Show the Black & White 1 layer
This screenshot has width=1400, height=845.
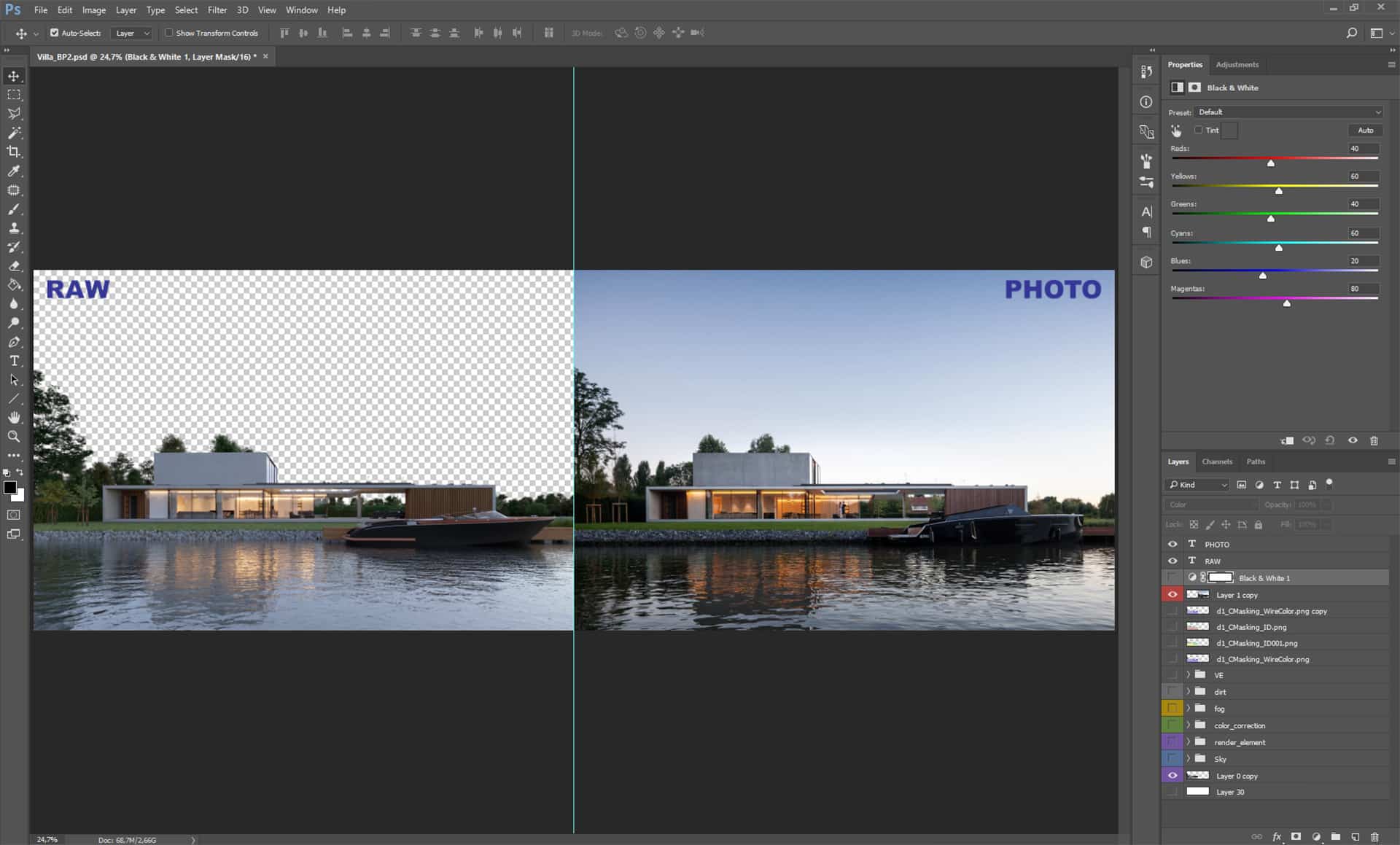[1172, 577]
